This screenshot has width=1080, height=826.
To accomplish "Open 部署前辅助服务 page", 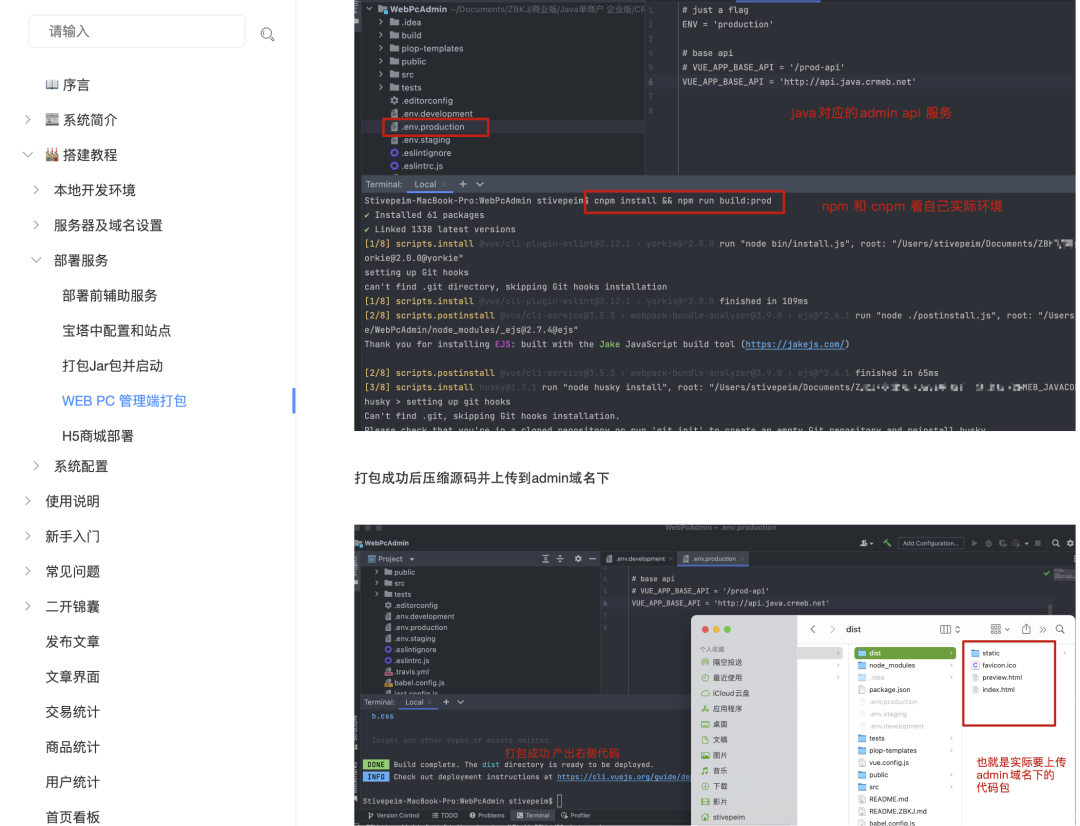I will (110, 296).
